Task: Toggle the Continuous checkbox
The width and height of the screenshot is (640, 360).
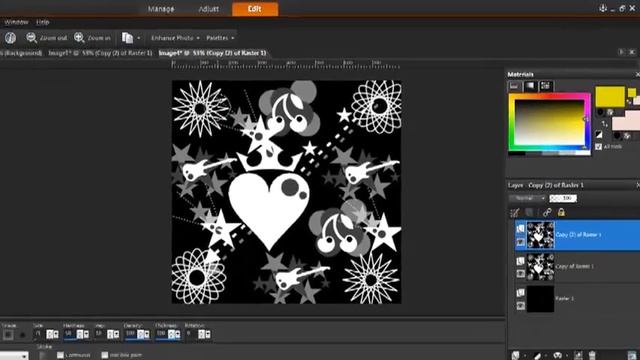Action: click(60, 355)
